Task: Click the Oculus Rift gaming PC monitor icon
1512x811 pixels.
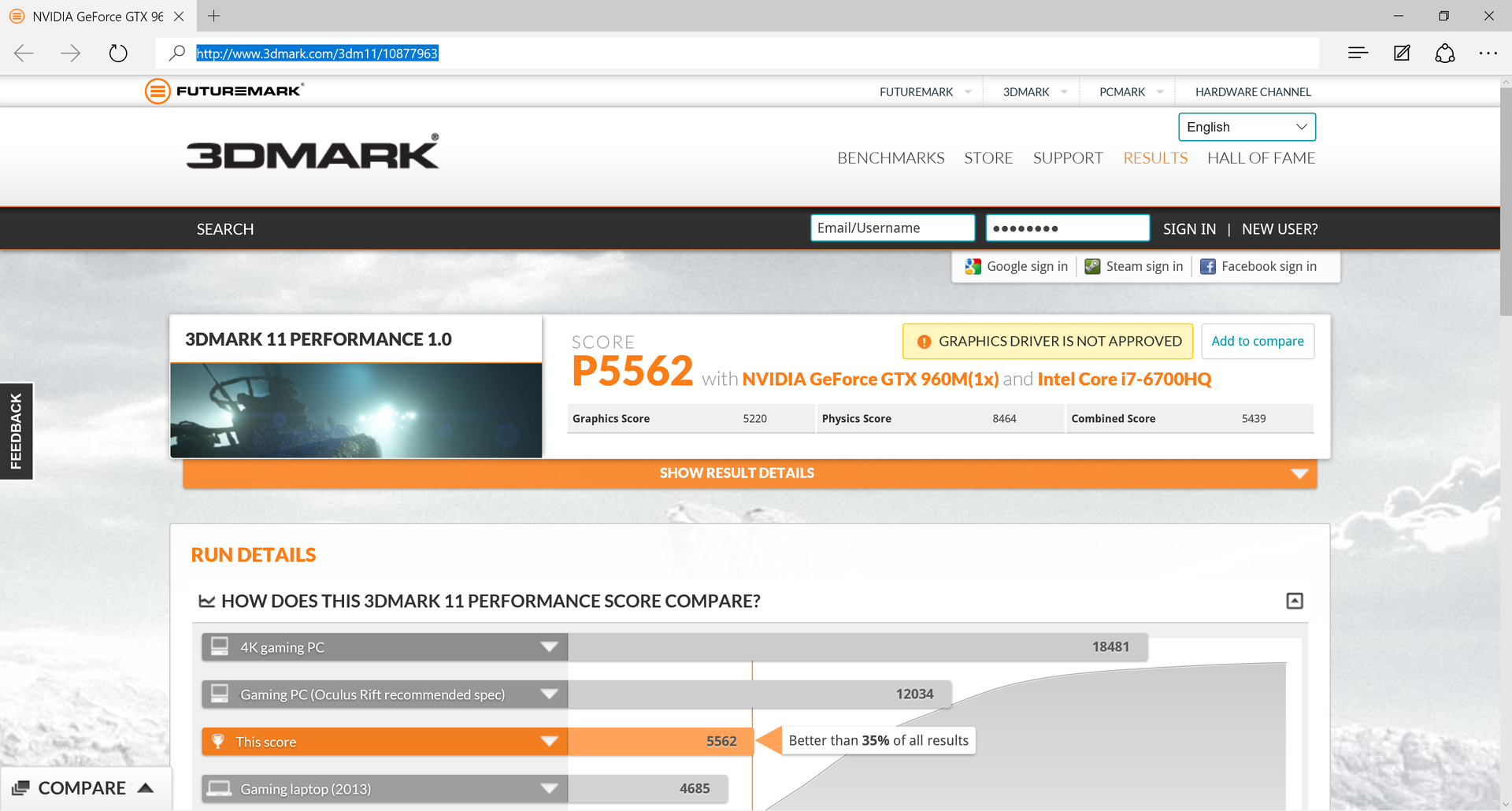Action: click(x=220, y=694)
